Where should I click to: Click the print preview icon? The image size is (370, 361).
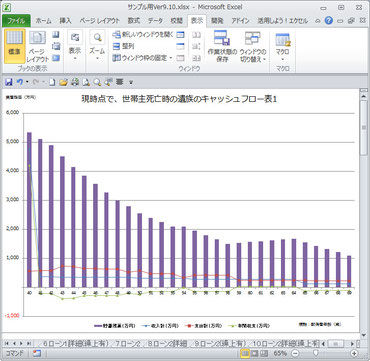tap(86, 82)
